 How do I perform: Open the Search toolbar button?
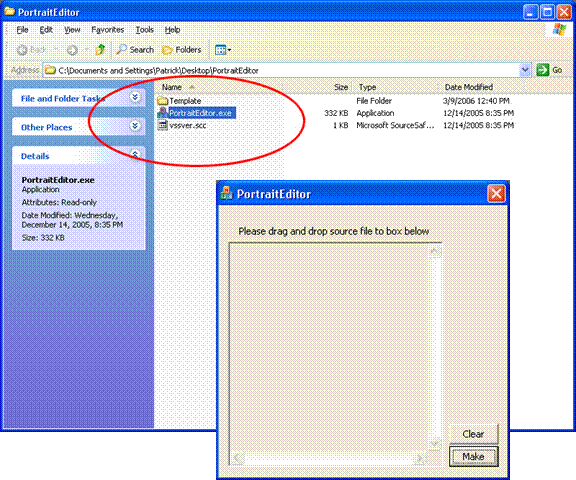click(135, 50)
